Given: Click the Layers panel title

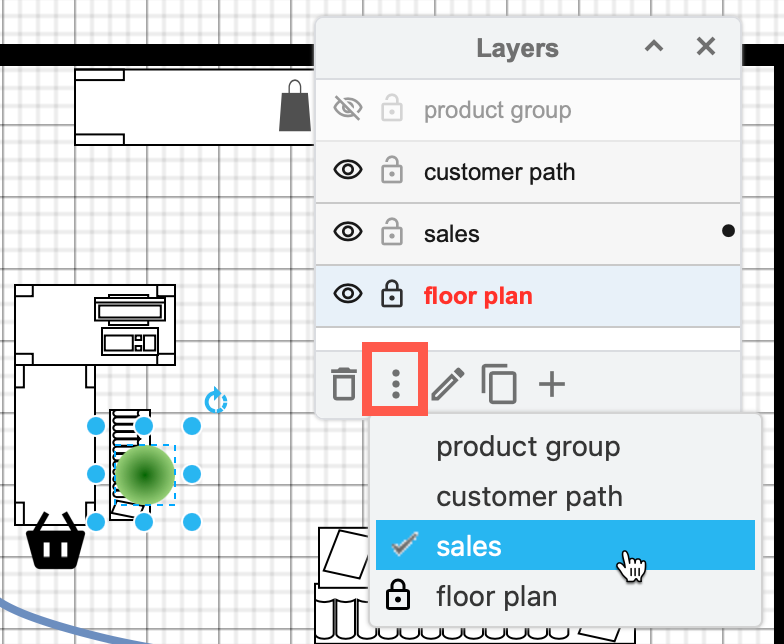Looking at the screenshot, I should click(518, 48).
